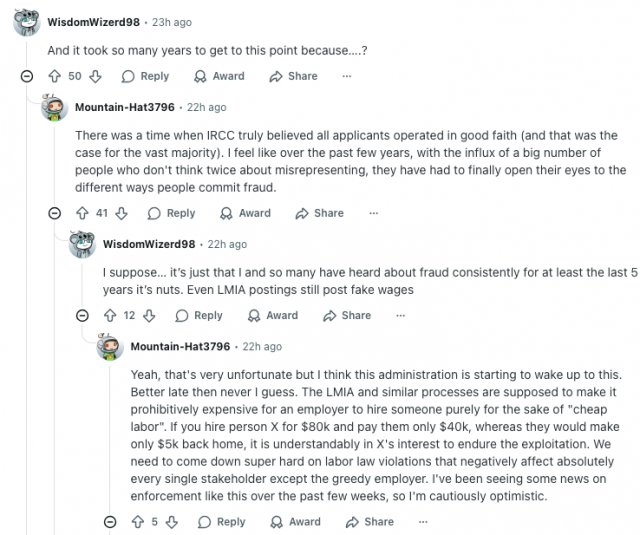
Task: Reply to the 50-point comment
Action: pyautogui.click(x=145, y=76)
